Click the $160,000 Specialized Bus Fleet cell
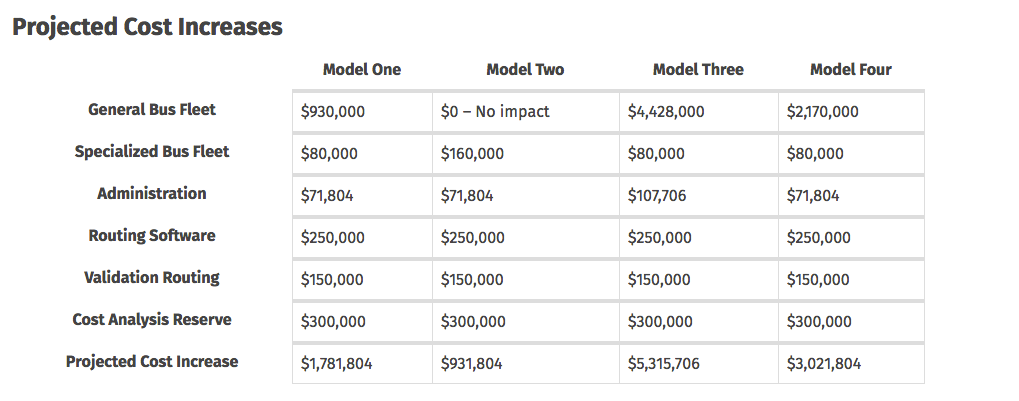Viewport: 1019px width, 401px height. 473,154
